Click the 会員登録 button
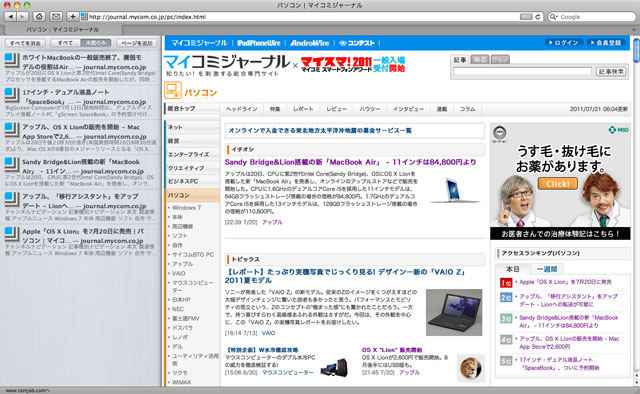This screenshot has height=394, width=640. point(606,42)
